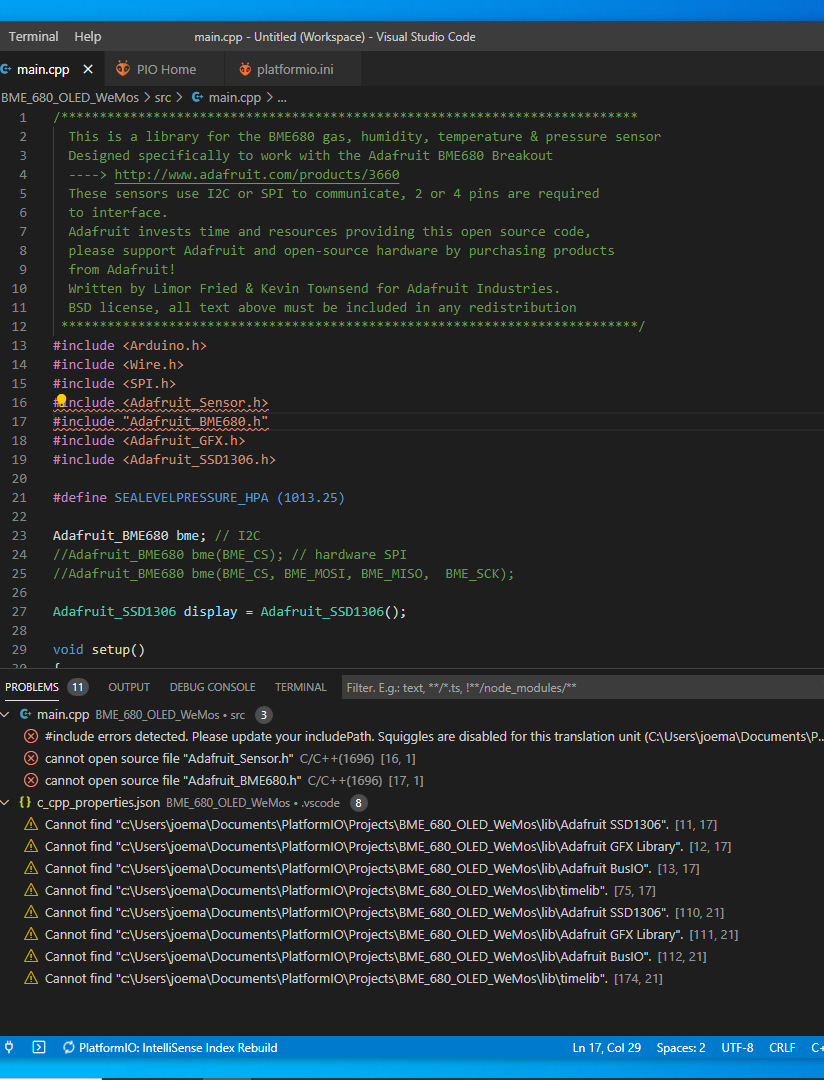This screenshot has height=1080, width=824.
Task: Open the Help menu
Action: click(x=87, y=37)
